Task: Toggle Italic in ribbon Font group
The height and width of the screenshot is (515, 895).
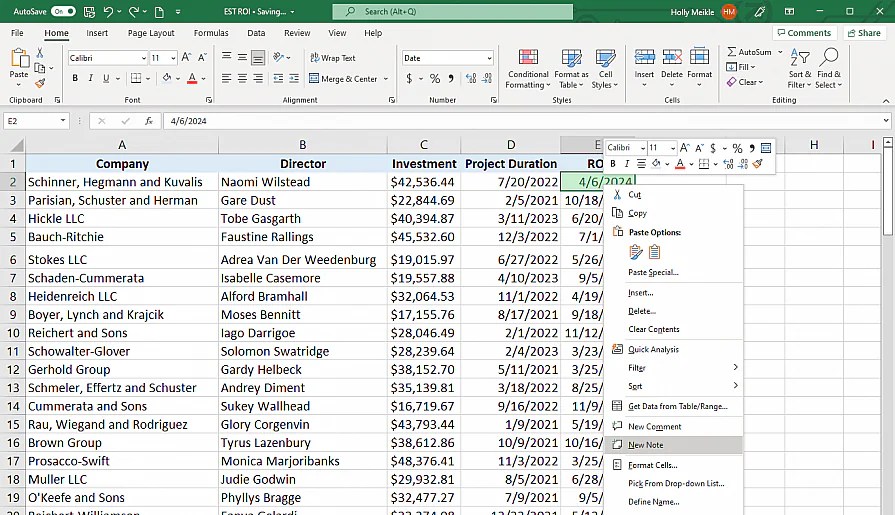Action: (90, 78)
